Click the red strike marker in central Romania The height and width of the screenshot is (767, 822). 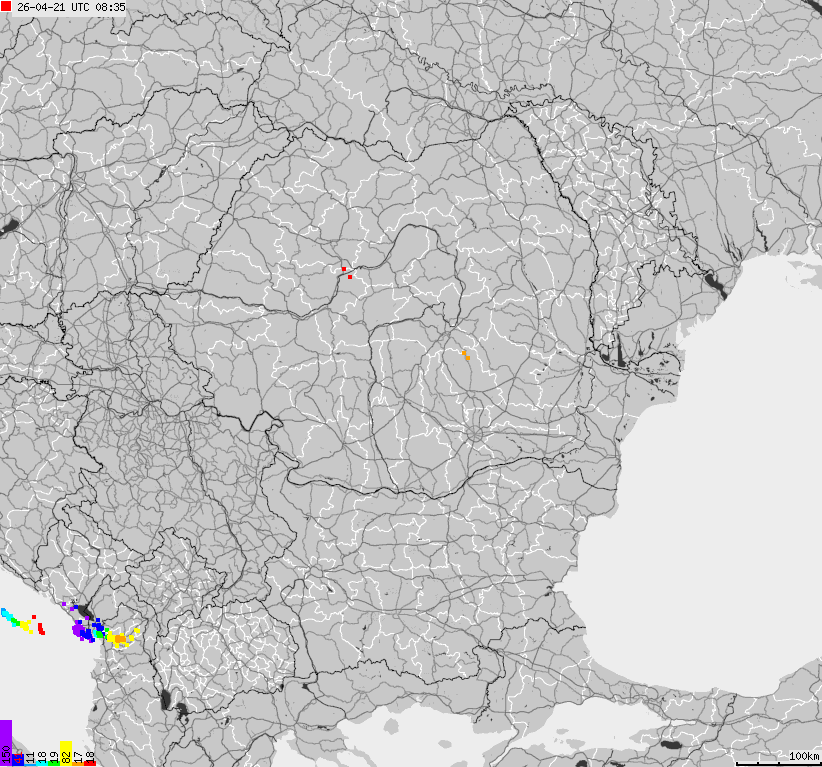342,268
